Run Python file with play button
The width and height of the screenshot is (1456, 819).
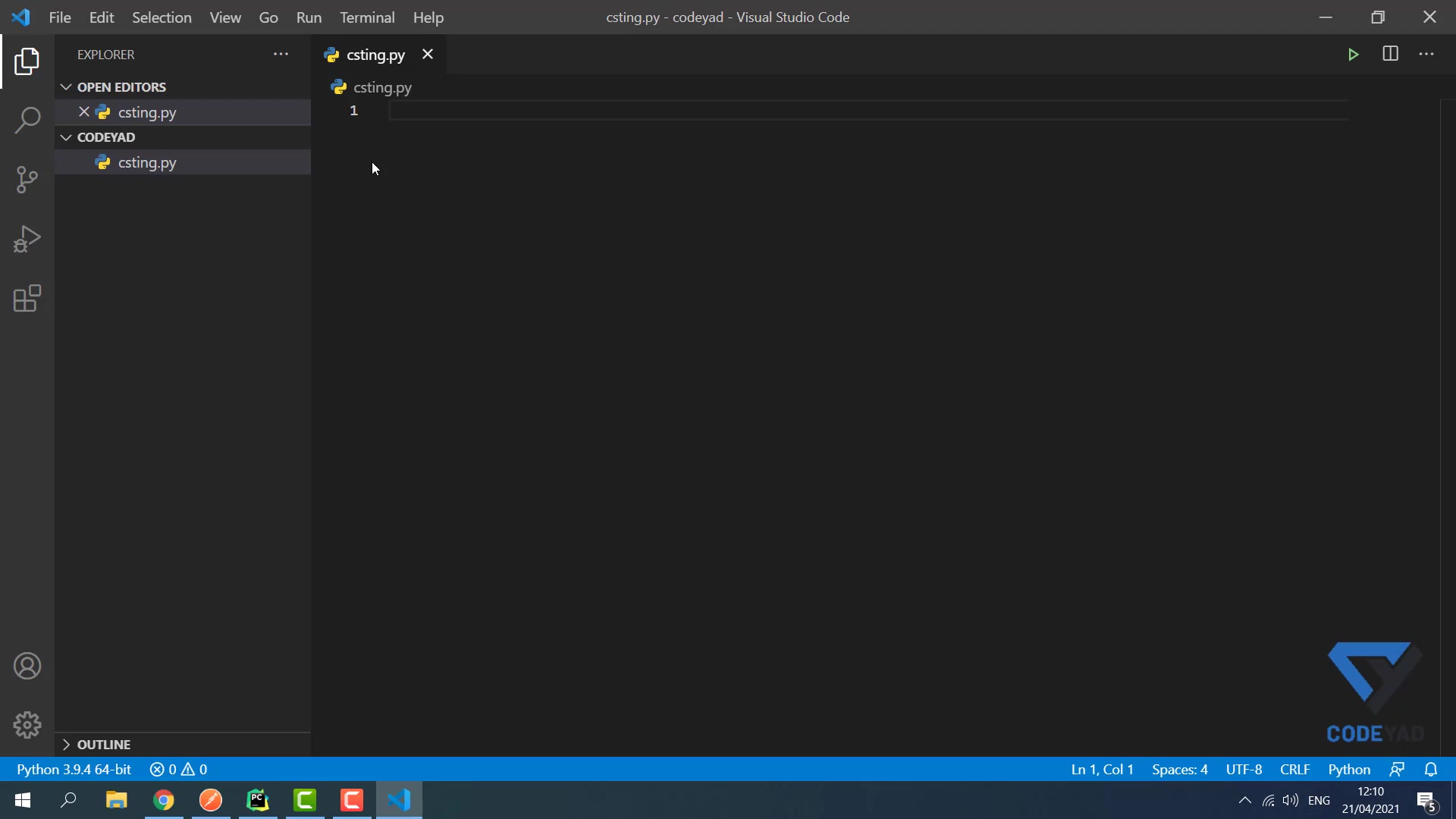coord(1353,55)
